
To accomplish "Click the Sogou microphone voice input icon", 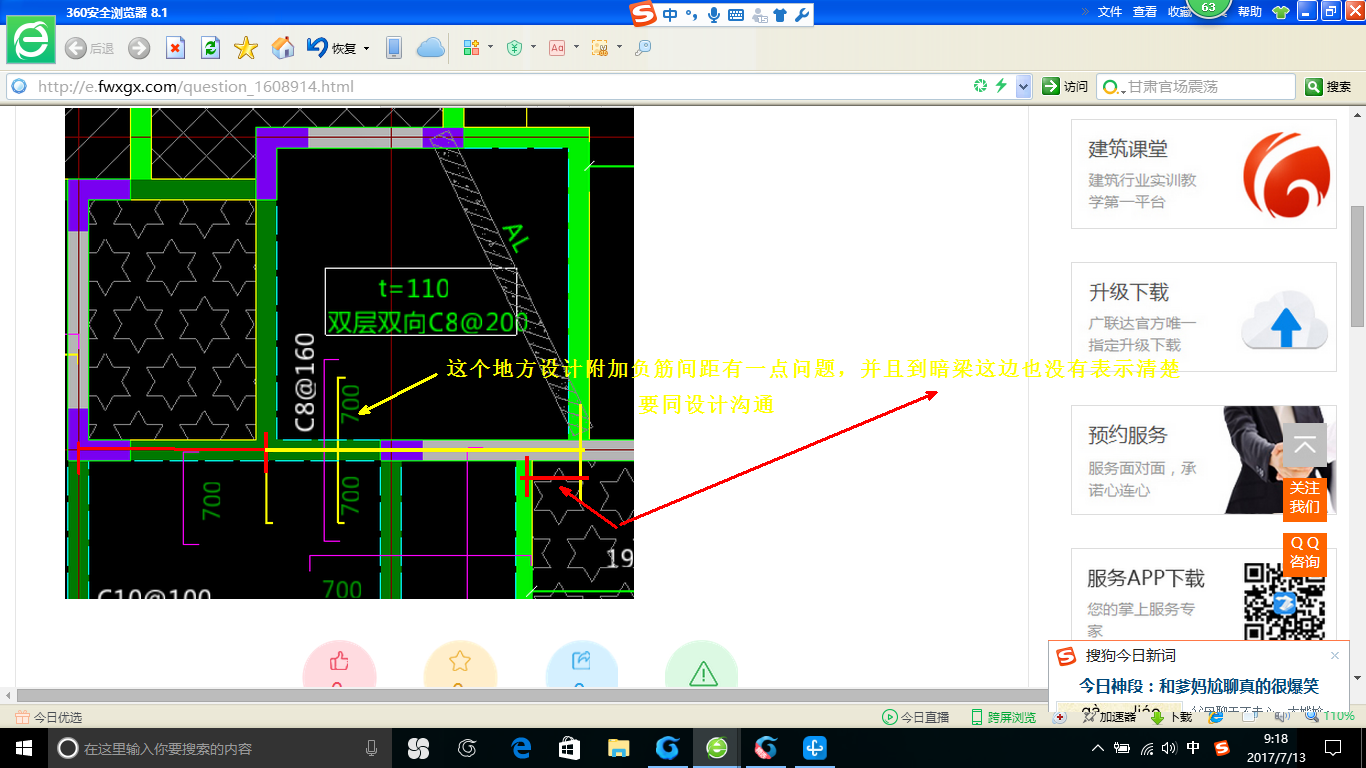I will pos(714,14).
